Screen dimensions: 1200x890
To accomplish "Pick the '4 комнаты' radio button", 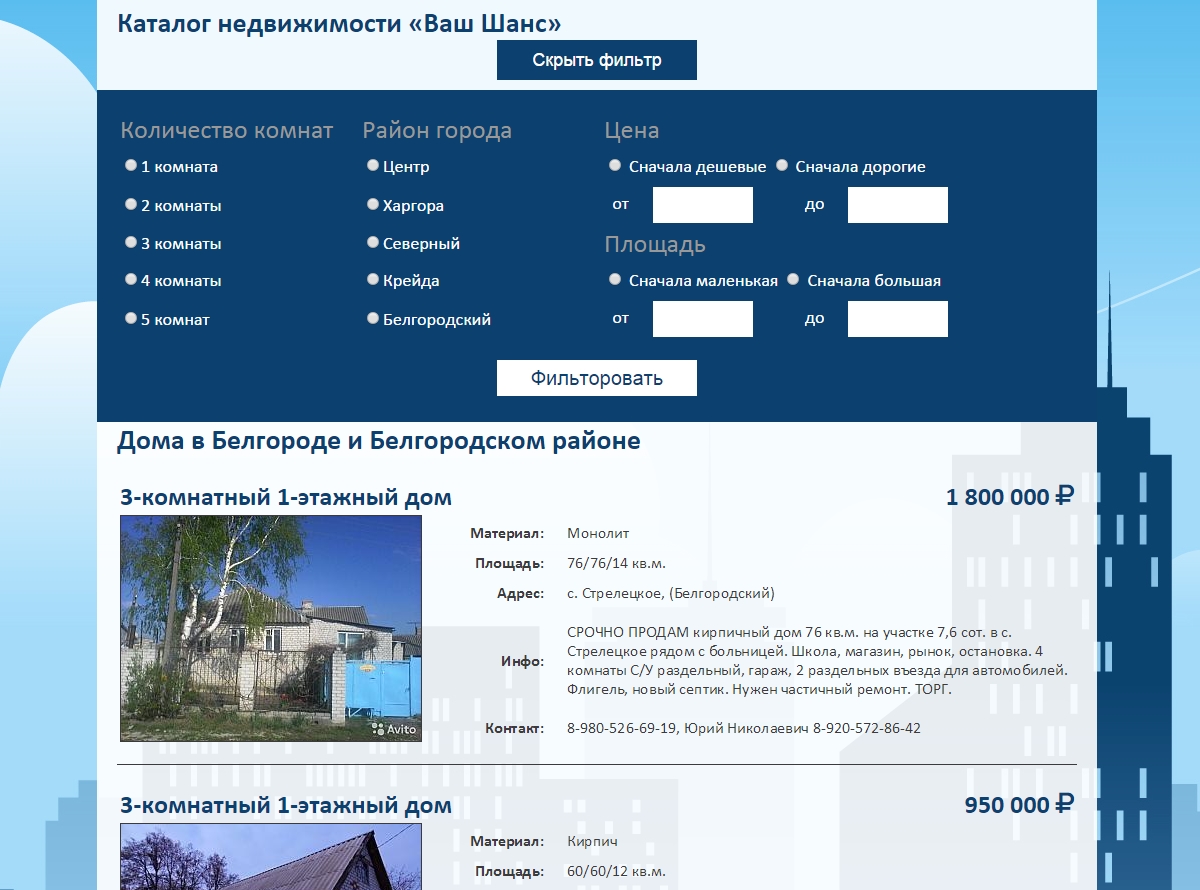I will click(x=131, y=280).
